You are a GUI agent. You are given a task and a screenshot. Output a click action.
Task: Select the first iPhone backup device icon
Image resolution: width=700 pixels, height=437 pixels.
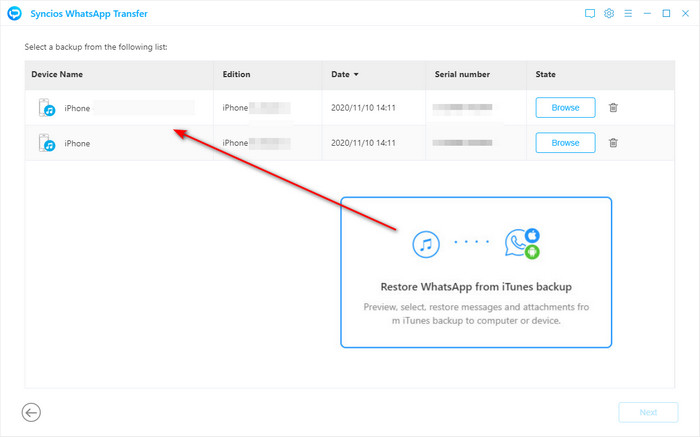47,108
